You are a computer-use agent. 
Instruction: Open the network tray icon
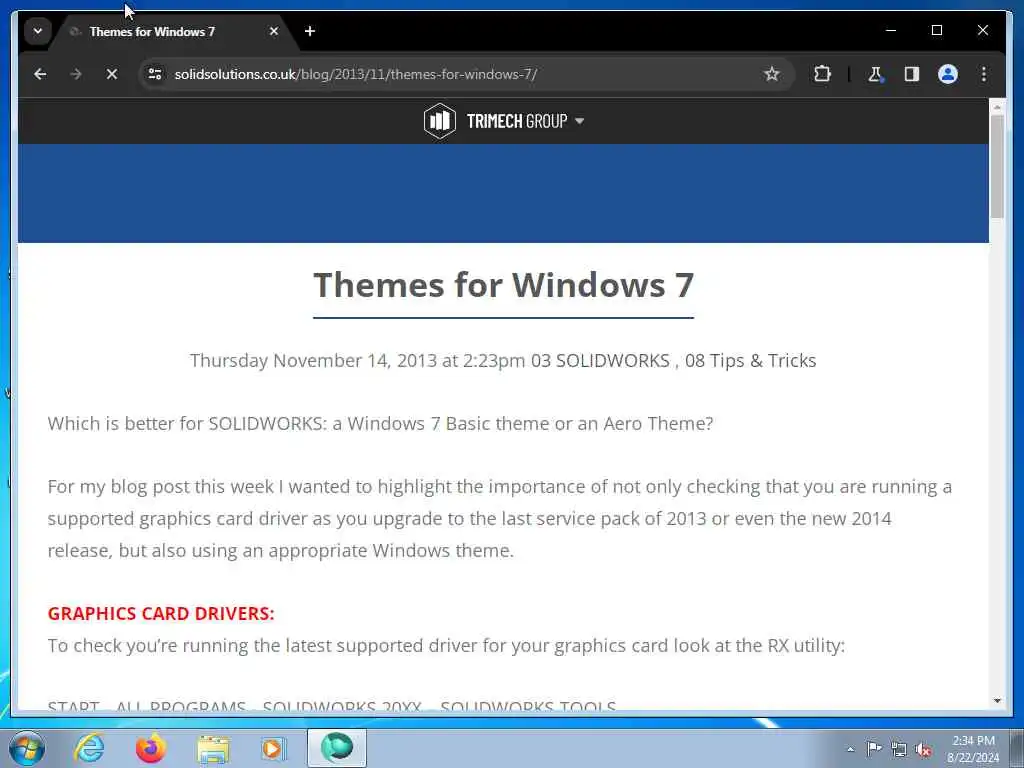pyautogui.click(x=899, y=749)
